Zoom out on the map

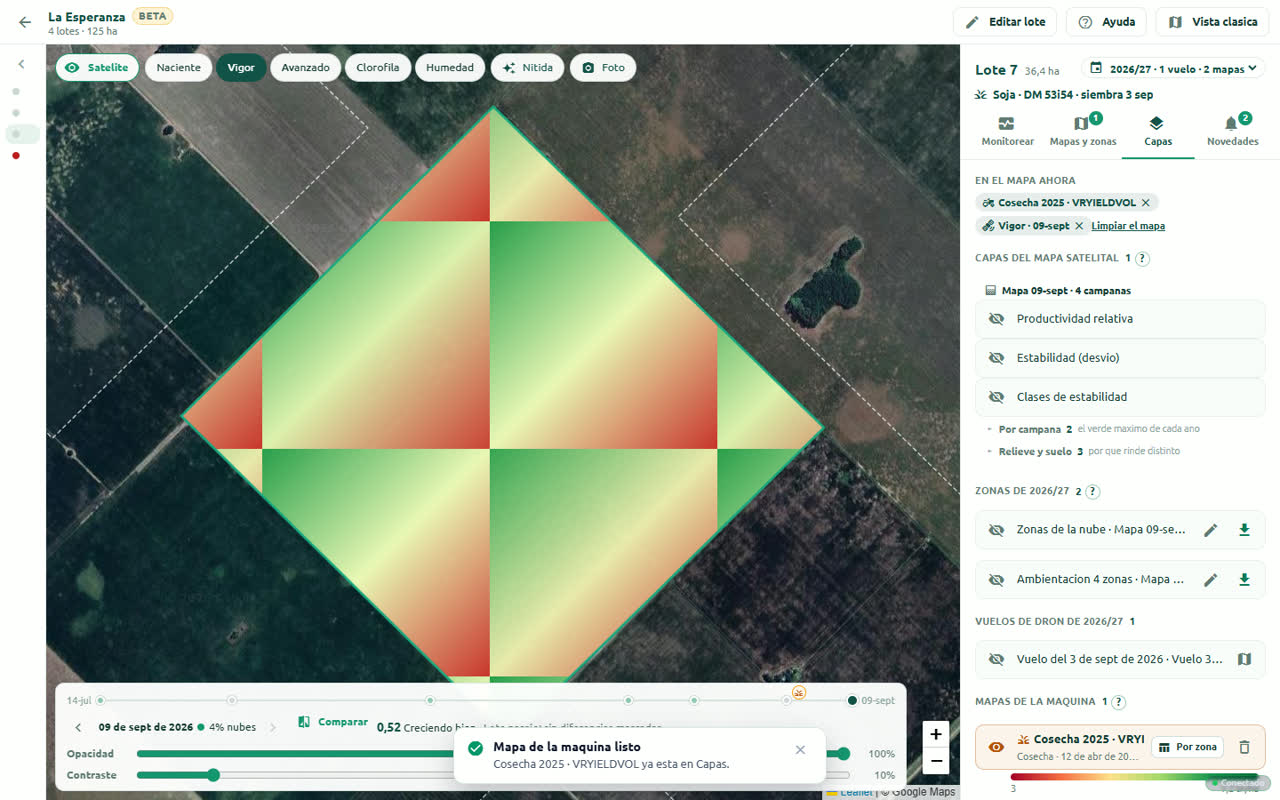tap(936, 762)
